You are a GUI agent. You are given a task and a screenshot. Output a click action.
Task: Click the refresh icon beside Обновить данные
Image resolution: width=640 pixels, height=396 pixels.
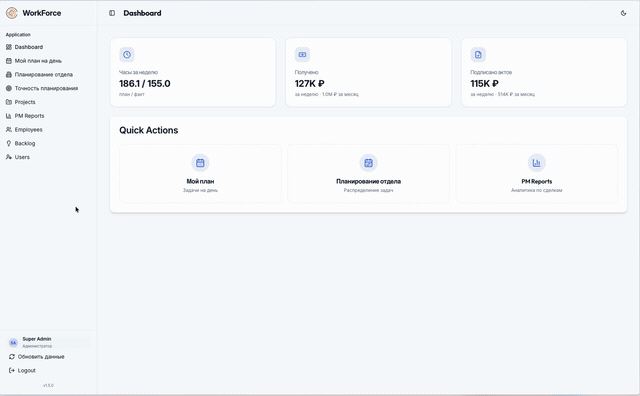coord(12,357)
